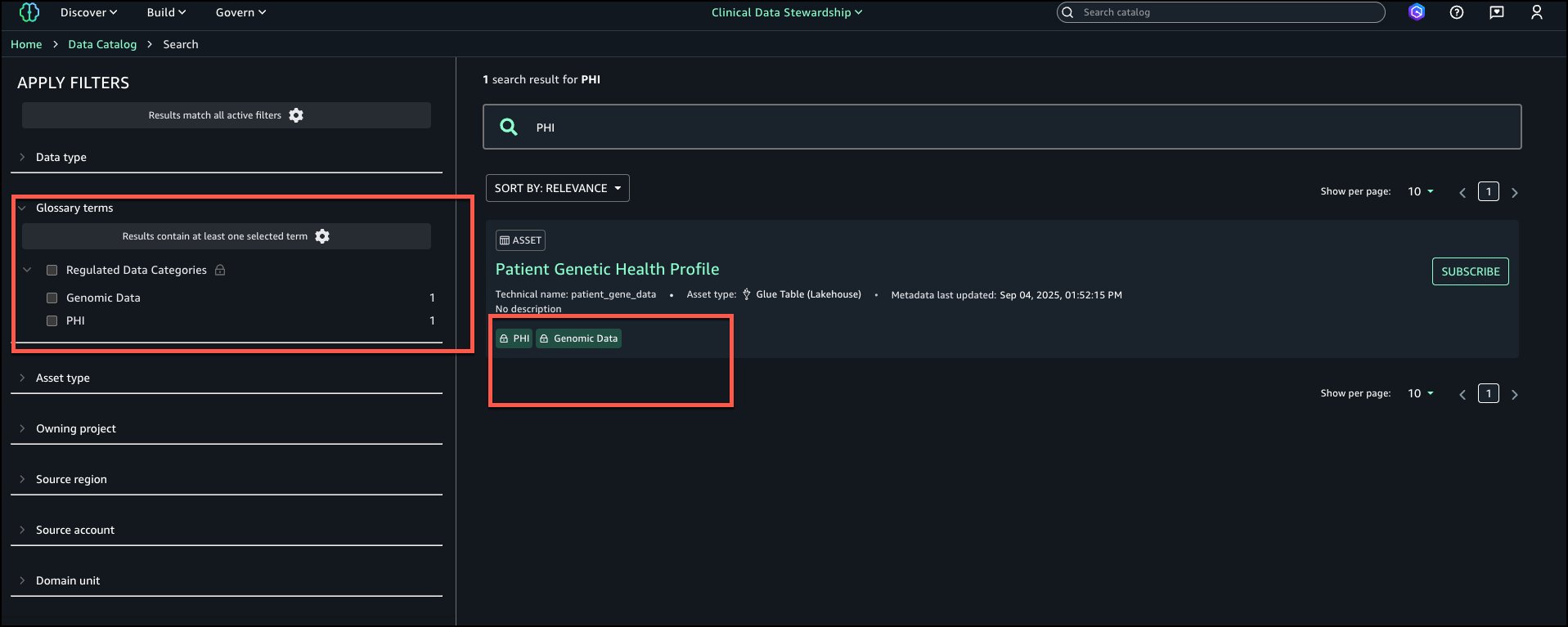Tick the PHI glossary term checkbox
Viewport: 1568px width, 627px height.
coord(52,320)
